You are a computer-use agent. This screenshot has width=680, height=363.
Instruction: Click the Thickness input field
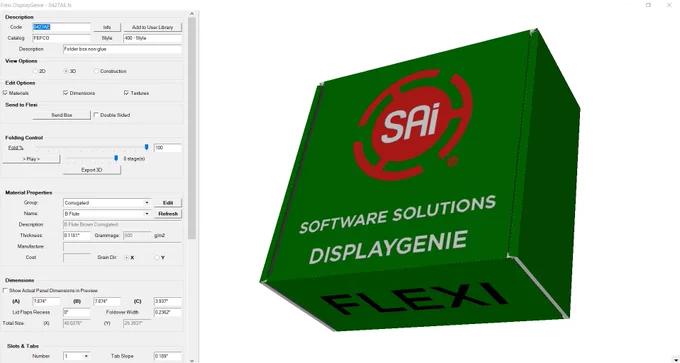(77, 235)
